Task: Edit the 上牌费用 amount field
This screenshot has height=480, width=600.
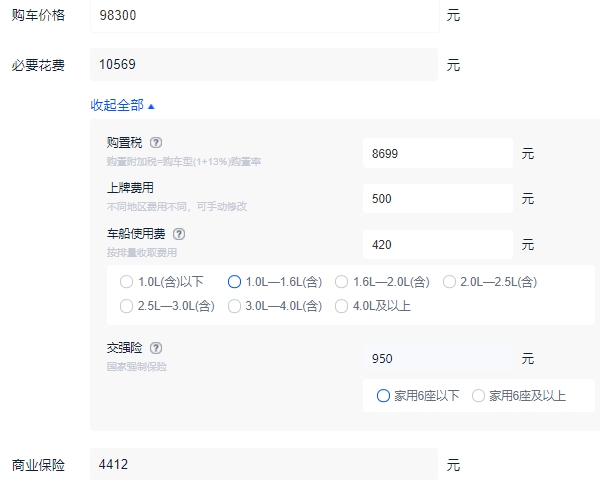Action: 437,199
